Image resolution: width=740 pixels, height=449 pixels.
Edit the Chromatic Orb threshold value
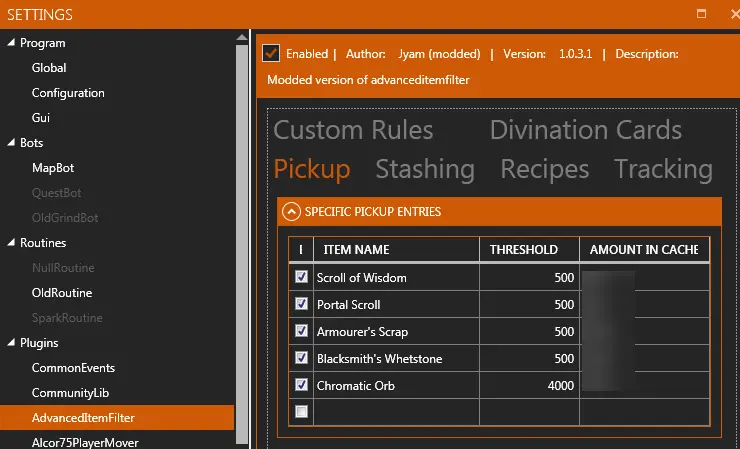529,385
